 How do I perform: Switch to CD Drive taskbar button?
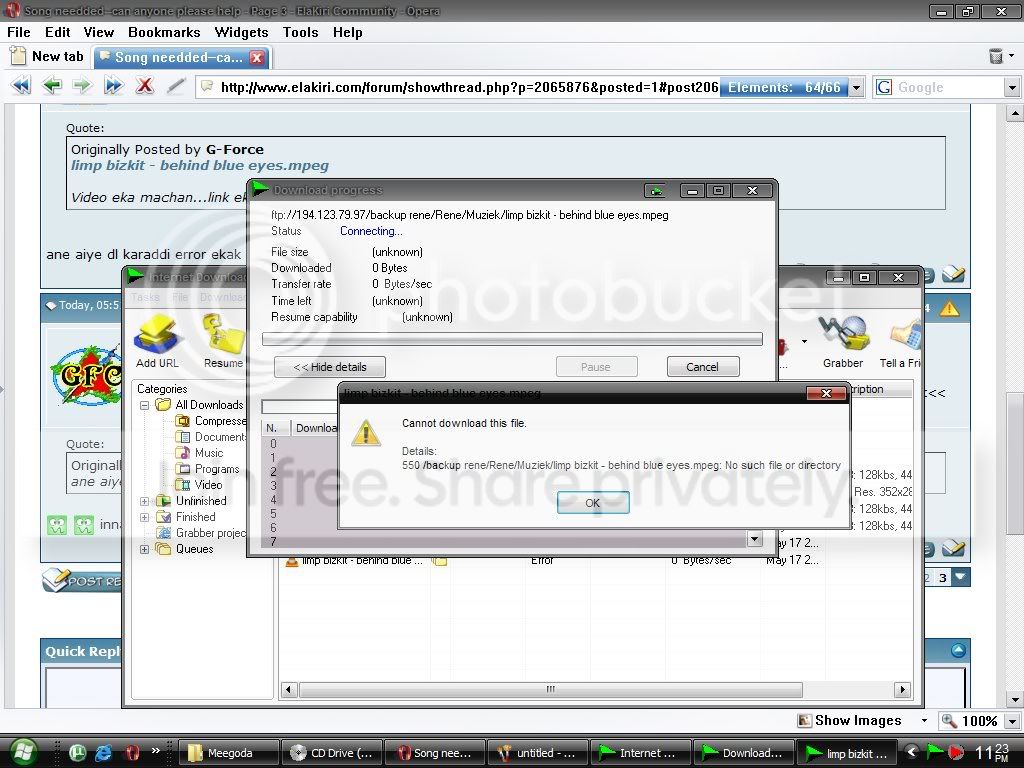click(332, 753)
